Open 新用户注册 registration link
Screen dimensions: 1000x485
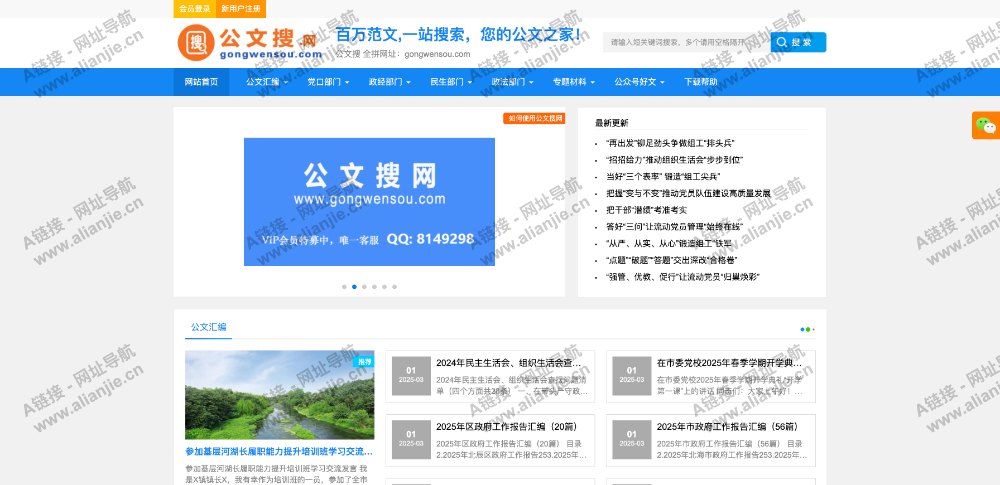click(241, 9)
